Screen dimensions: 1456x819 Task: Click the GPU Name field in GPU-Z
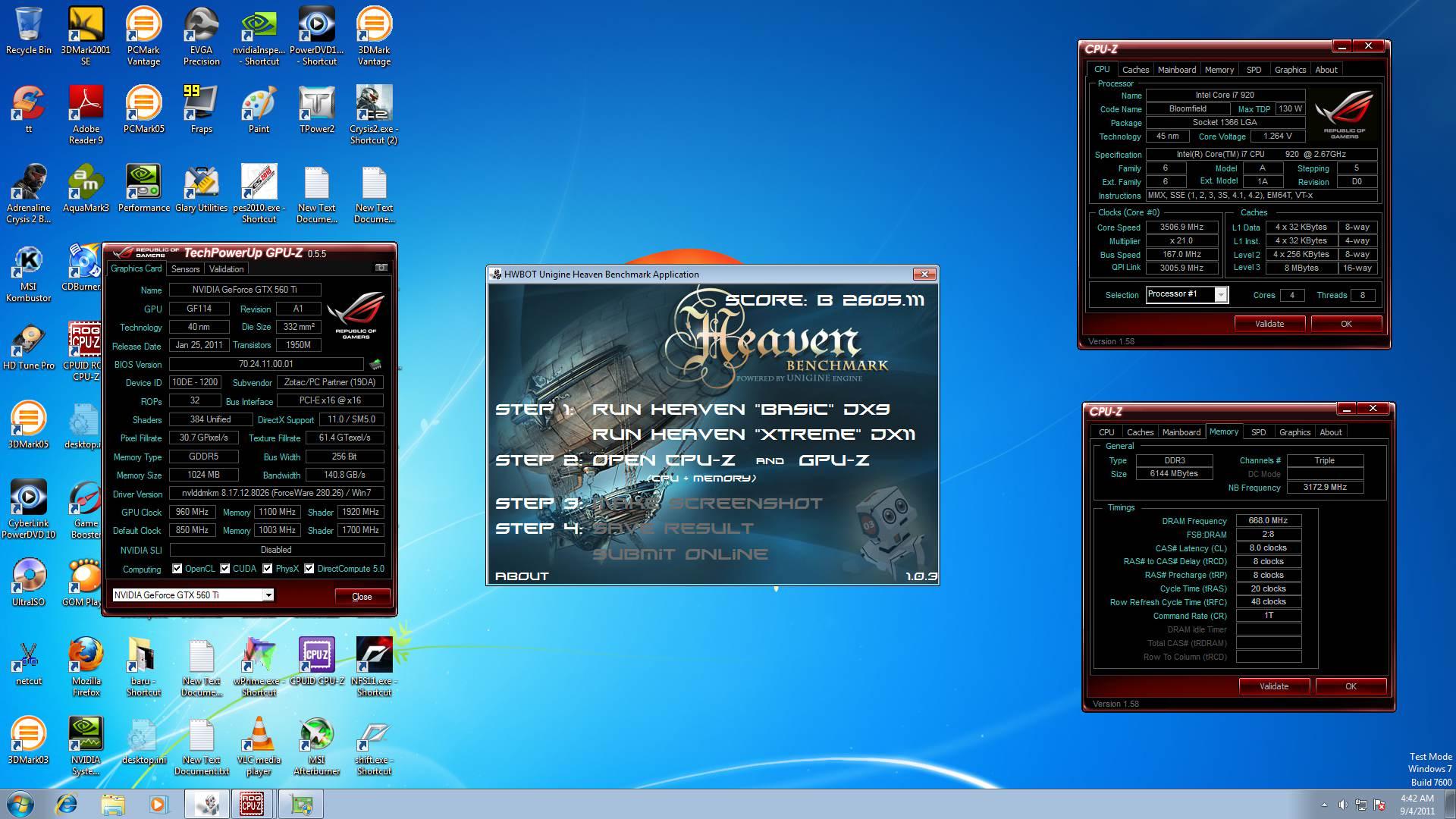click(x=245, y=290)
